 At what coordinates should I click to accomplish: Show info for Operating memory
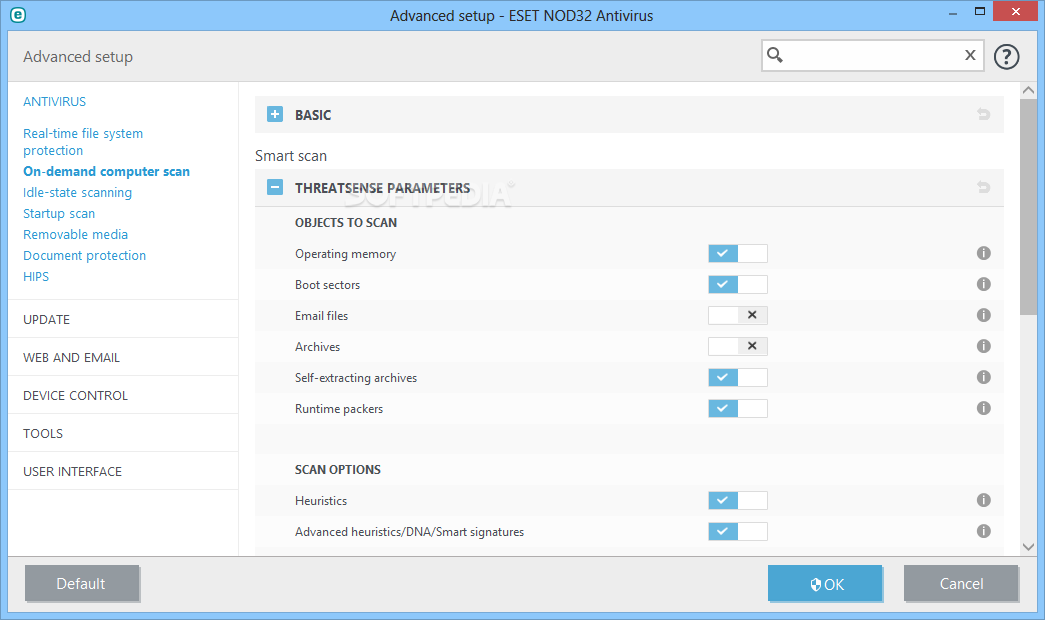pyautogui.click(x=984, y=253)
